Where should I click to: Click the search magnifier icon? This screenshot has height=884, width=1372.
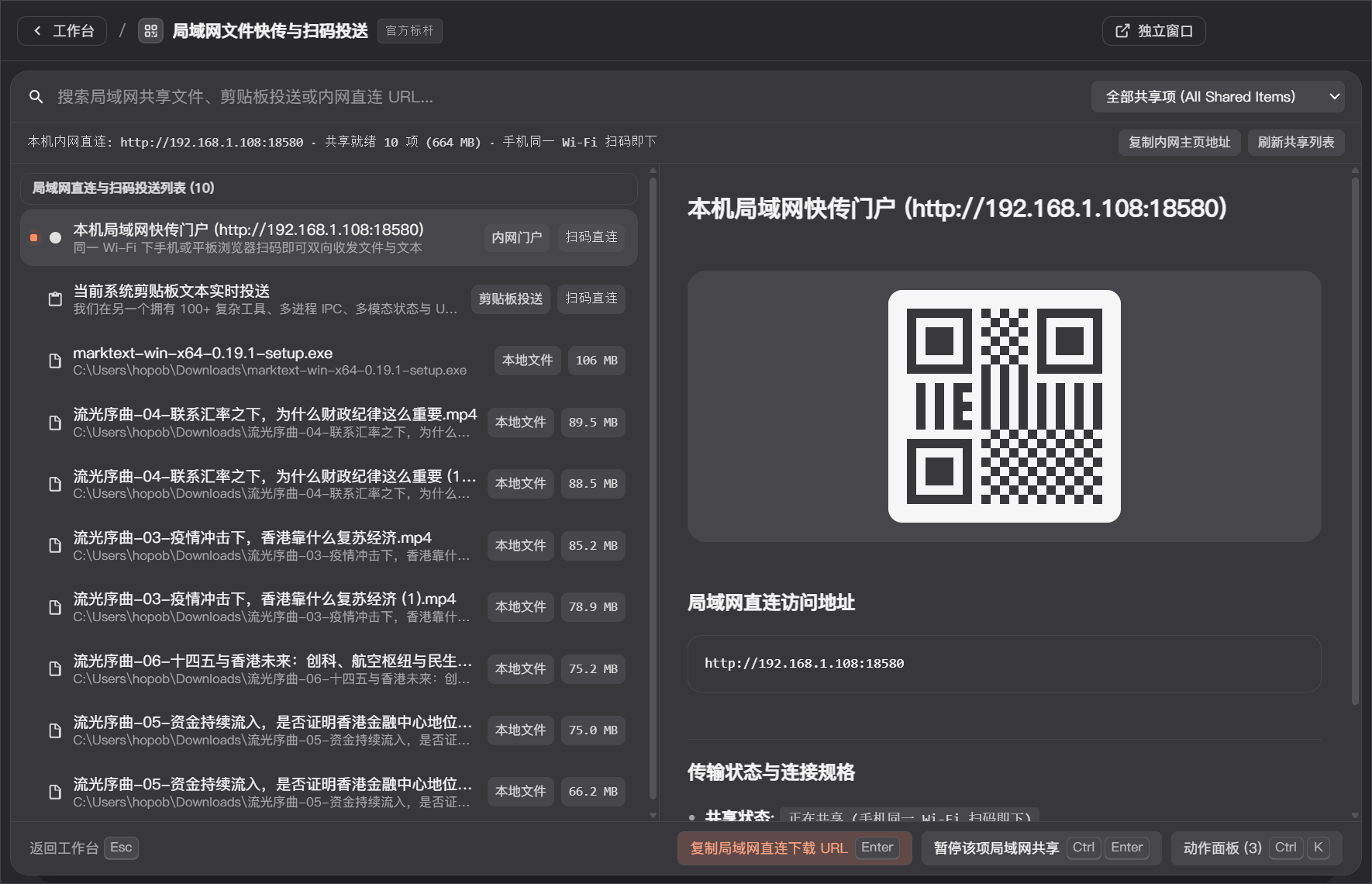click(36, 97)
